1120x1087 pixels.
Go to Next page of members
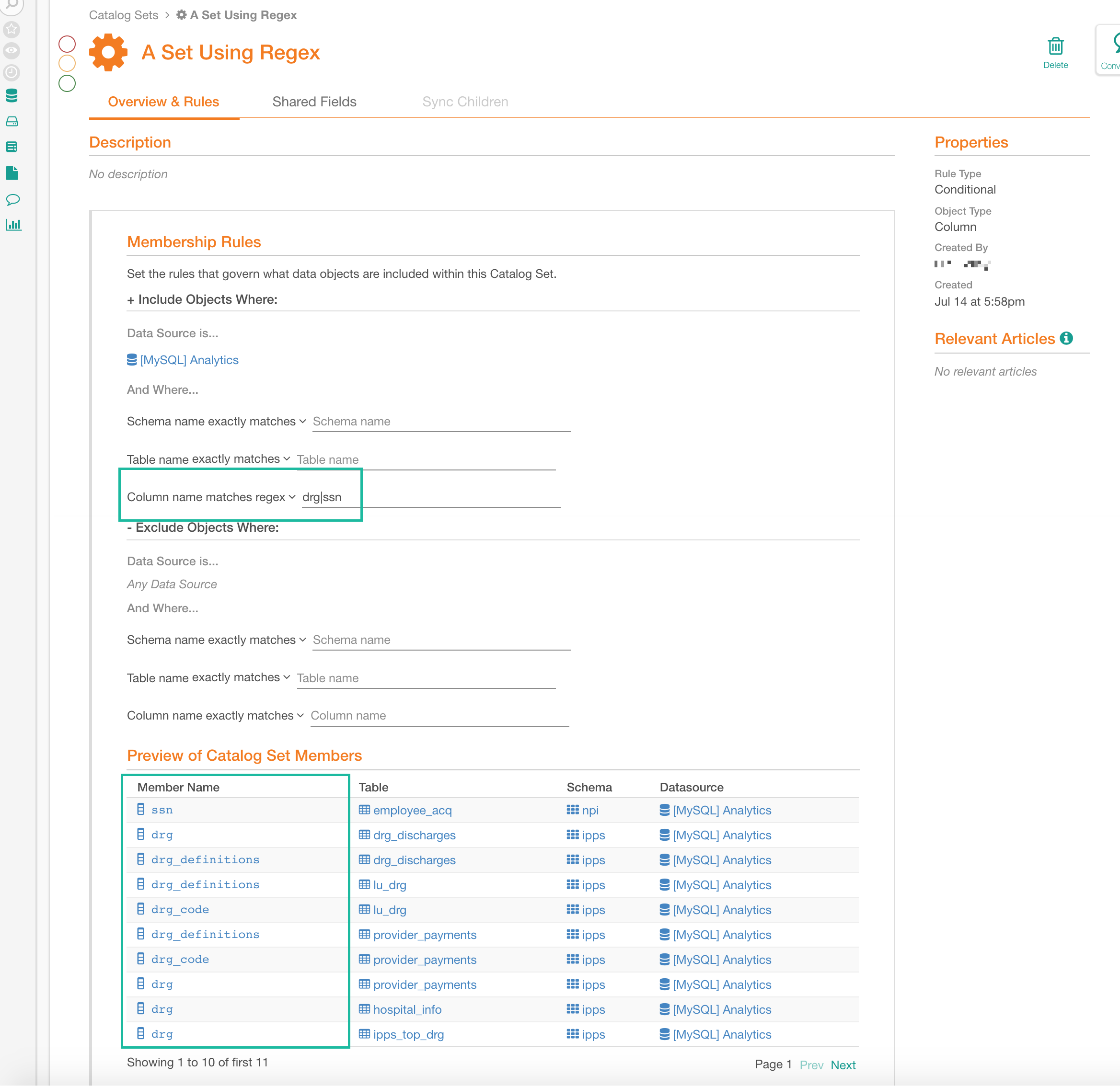pyautogui.click(x=843, y=1065)
